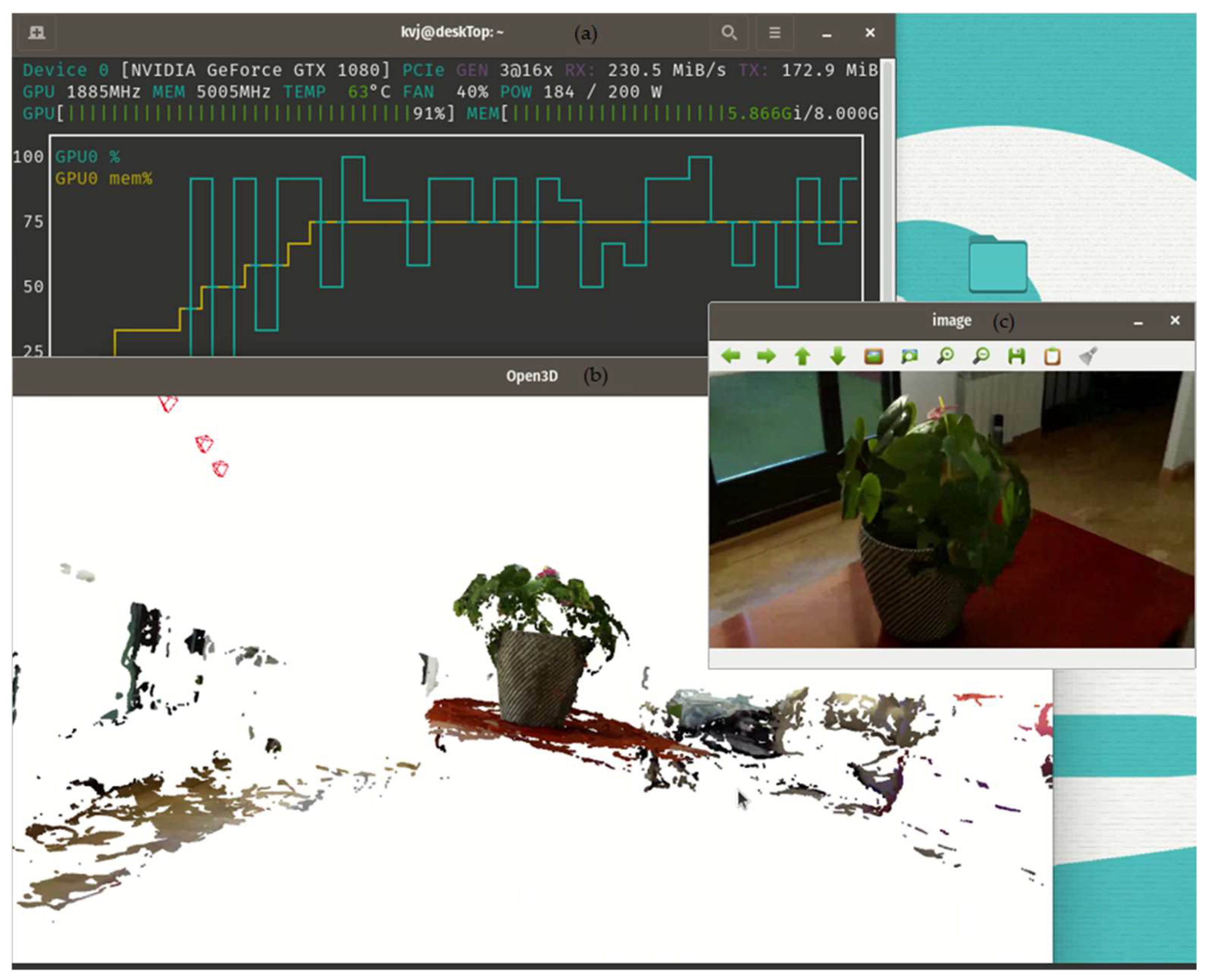
Task: Copy image to clipboard icon
Action: point(1052,356)
